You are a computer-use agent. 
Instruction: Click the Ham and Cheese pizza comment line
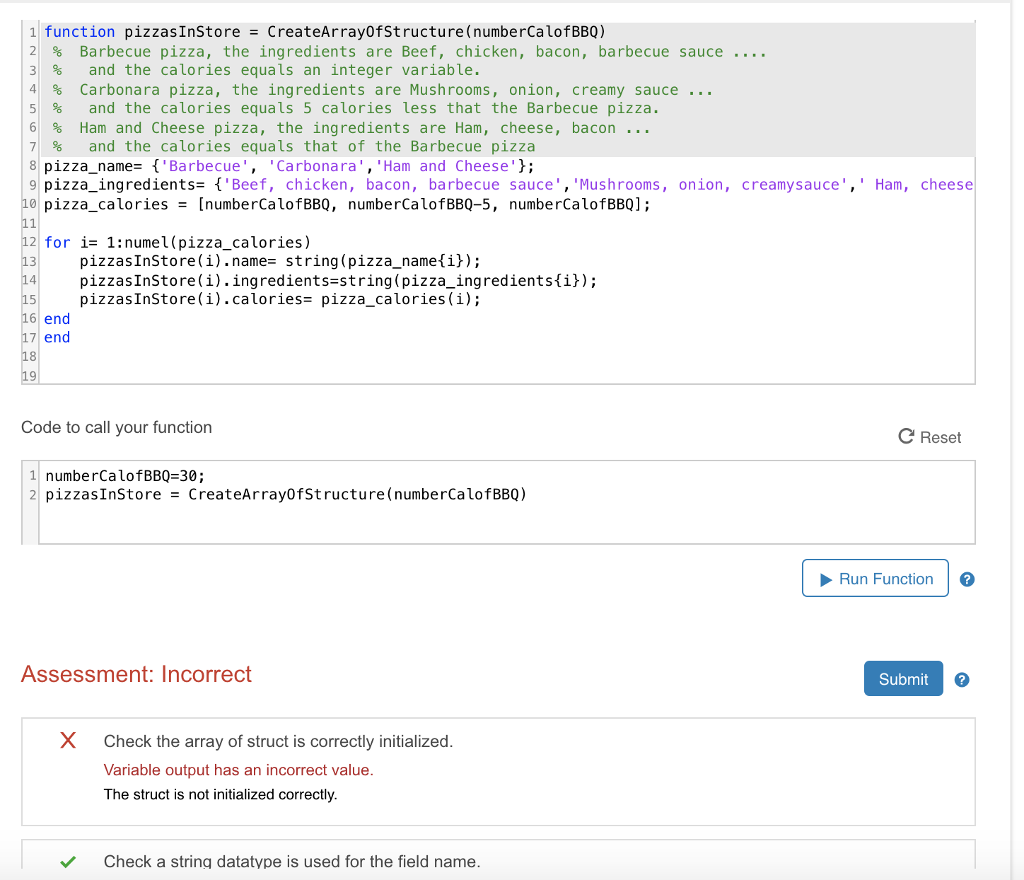(351, 128)
